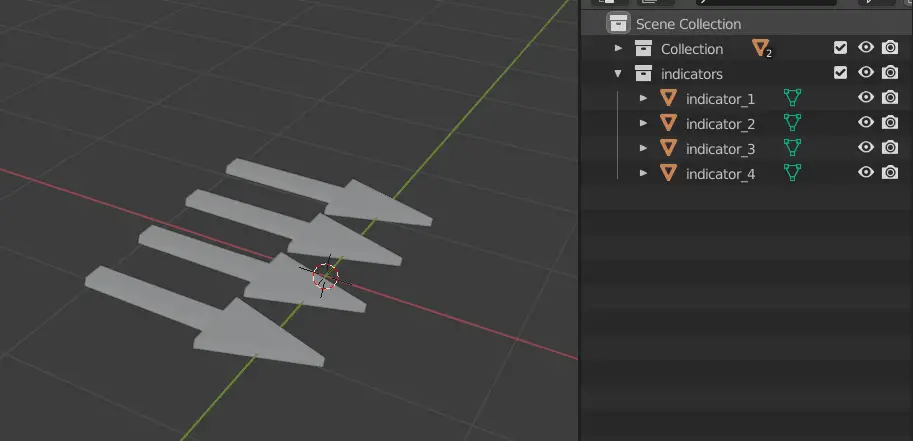Toggle indicator_4 render camera icon
The width and height of the screenshot is (913, 441).
890,173
